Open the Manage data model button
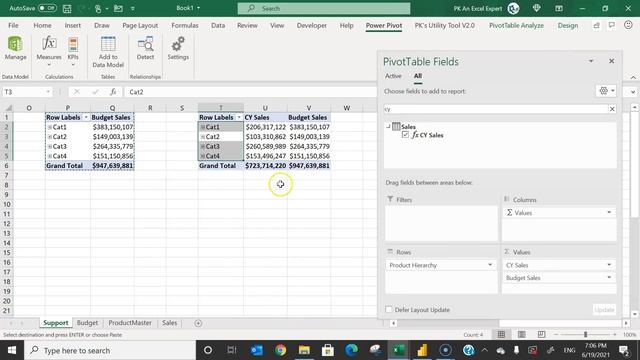Viewport: 640px width, 360px height. pyautogui.click(x=15, y=49)
